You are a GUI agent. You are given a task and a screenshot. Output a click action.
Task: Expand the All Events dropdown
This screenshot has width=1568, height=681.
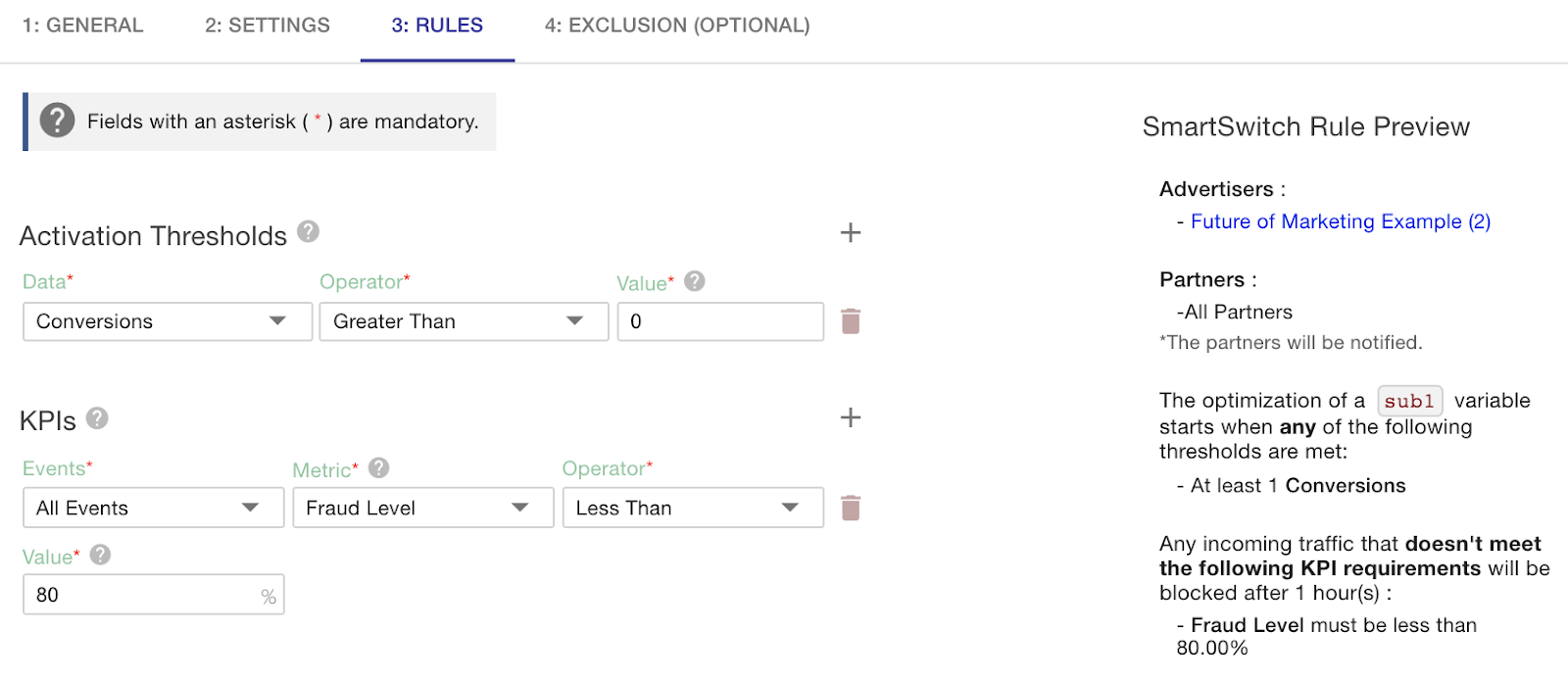click(154, 508)
